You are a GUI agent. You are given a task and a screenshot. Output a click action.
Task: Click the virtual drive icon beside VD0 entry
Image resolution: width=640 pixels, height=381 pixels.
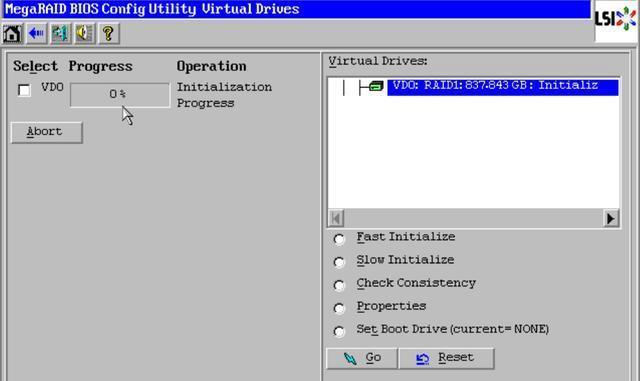pos(376,86)
